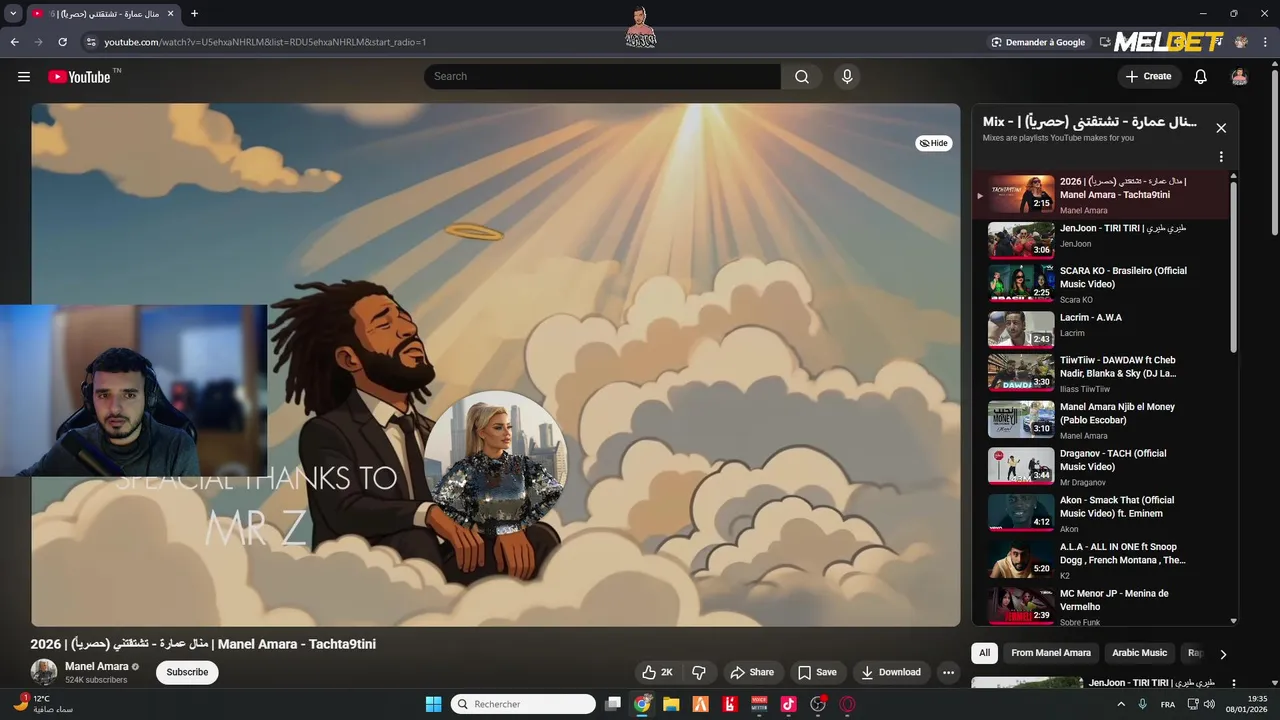
Task: Open the Mix playlist three-dot menu
Action: tap(1221, 157)
